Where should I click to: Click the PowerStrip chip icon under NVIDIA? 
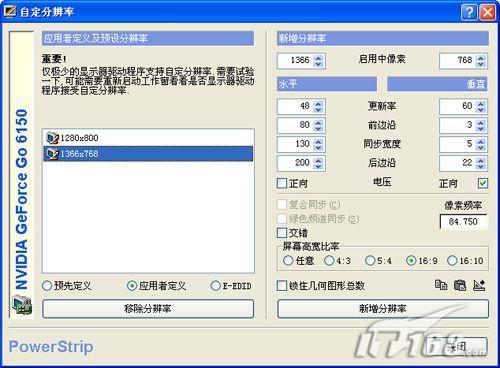tap(22, 305)
